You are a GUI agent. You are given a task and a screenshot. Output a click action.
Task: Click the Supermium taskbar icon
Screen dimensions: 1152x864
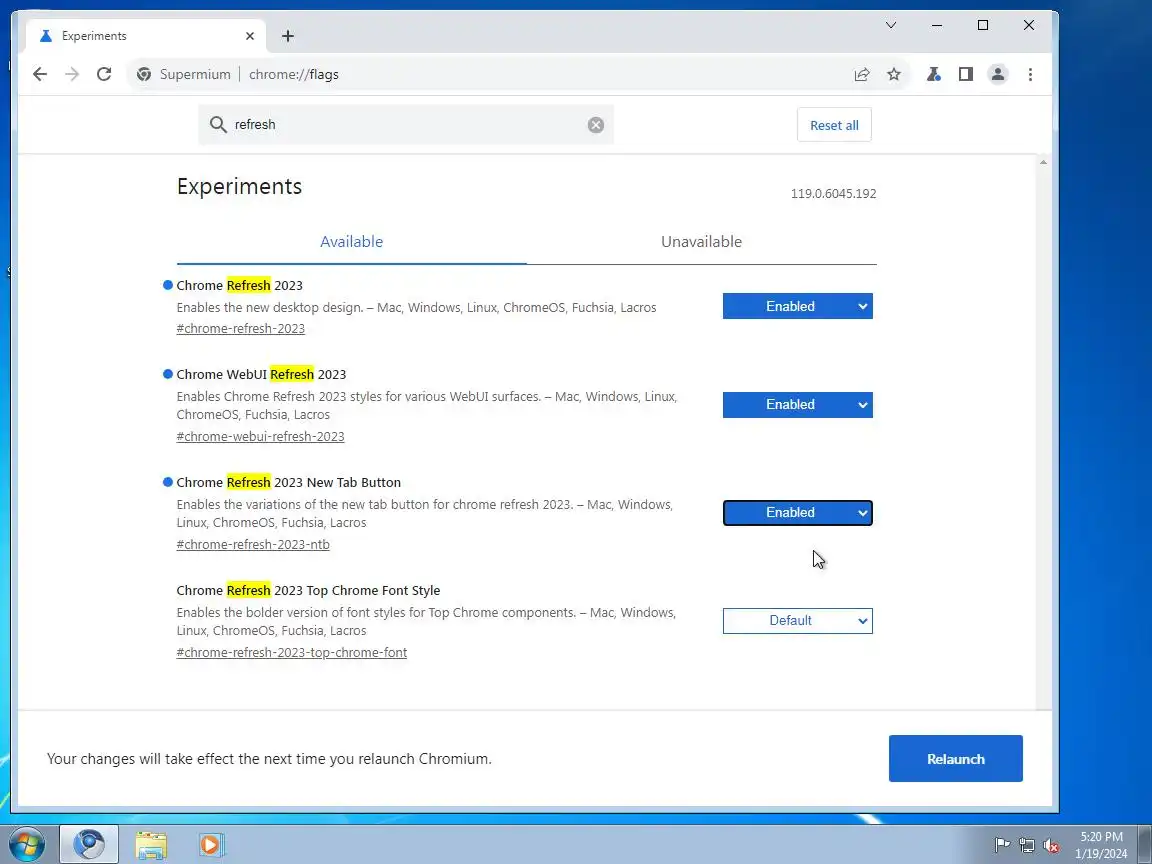tap(89, 844)
